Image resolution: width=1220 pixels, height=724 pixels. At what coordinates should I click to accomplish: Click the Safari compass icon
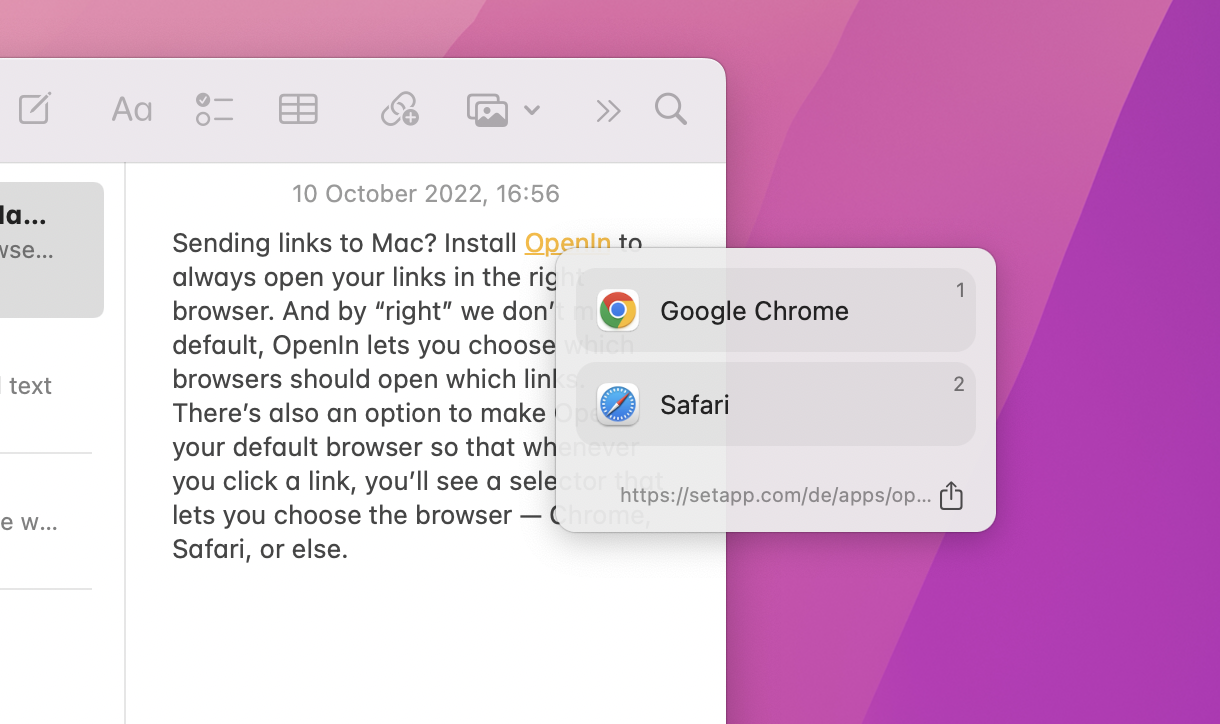point(618,404)
